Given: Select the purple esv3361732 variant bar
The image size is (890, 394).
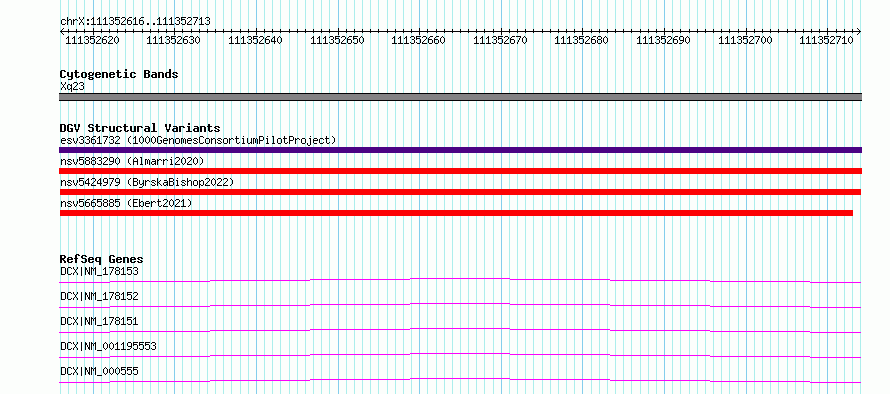Looking at the screenshot, I should (460, 150).
